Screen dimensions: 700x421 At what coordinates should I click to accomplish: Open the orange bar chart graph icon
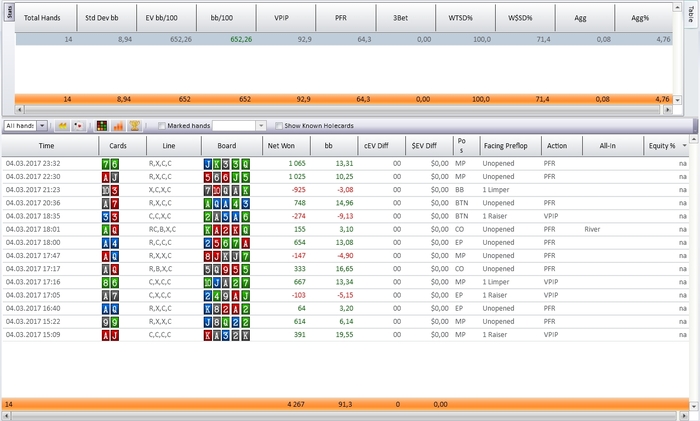118,126
